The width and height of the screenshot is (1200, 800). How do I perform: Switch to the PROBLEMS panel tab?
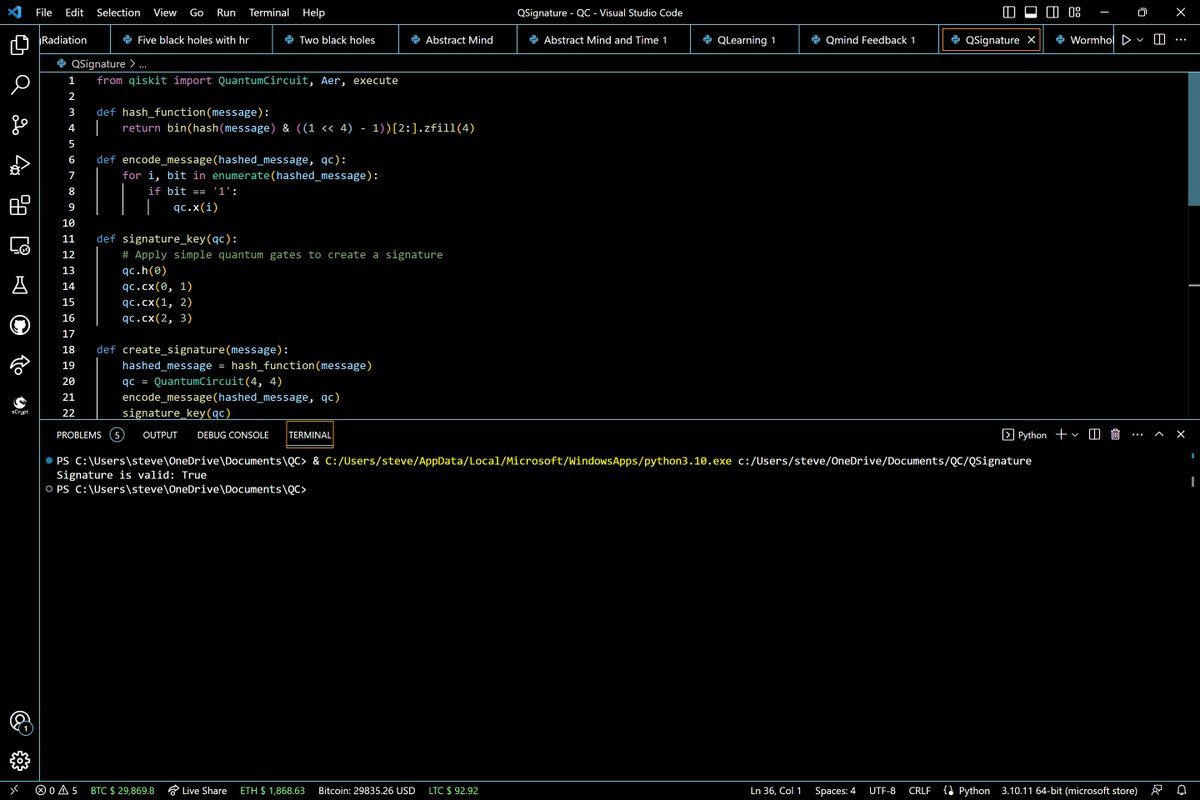tap(79, 435)
